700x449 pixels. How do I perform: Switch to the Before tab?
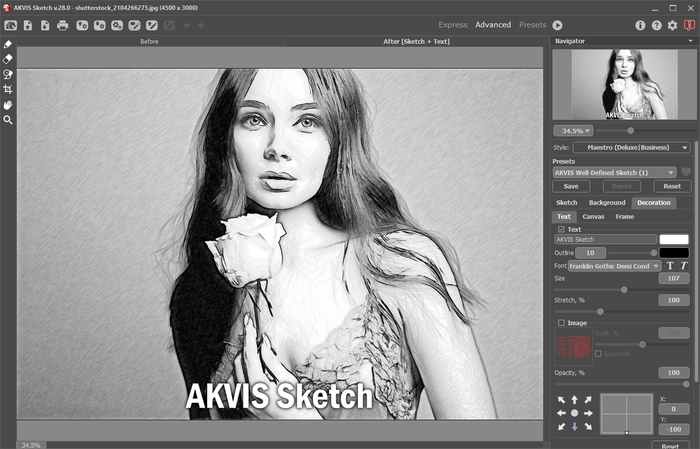149,42
